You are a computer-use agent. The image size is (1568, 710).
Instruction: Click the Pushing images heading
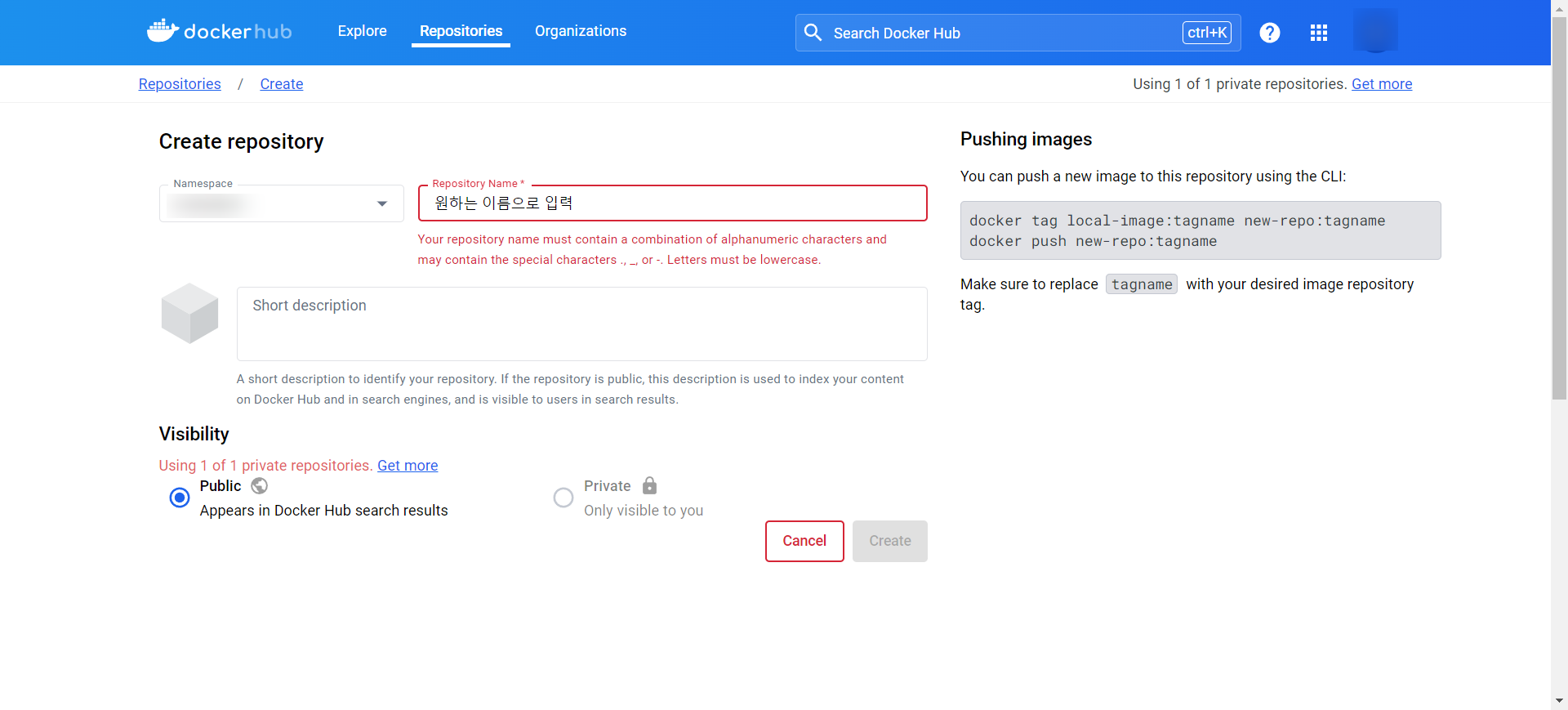coord(1026,140)
